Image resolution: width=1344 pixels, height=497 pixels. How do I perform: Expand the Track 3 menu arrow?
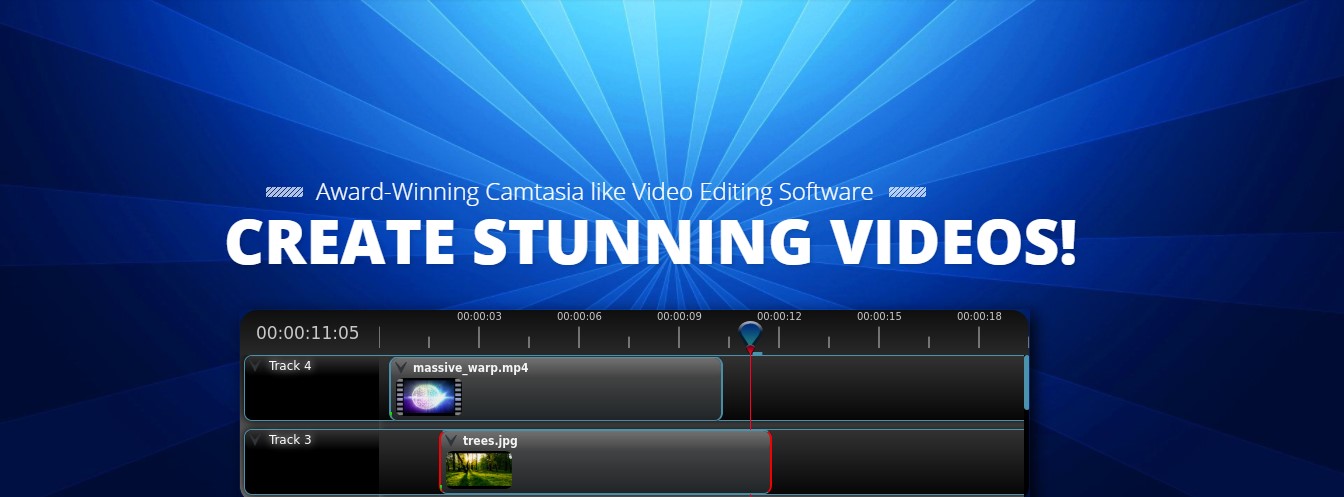pyautogui.click(x=256, y=440)
